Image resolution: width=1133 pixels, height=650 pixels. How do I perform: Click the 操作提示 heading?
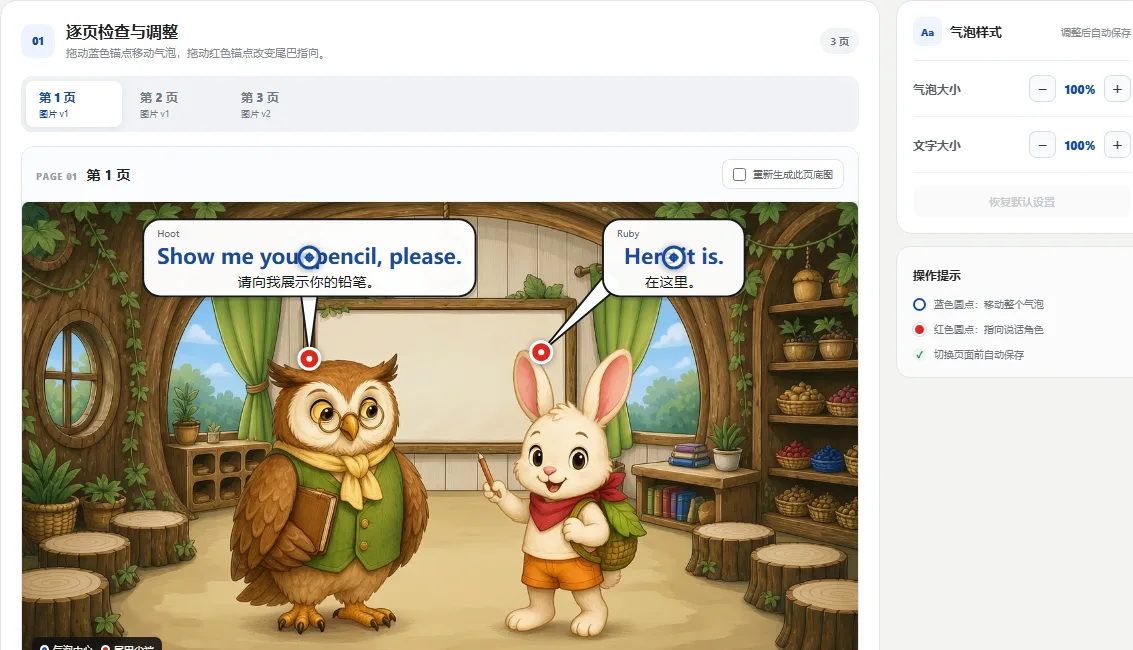(936, 275)
